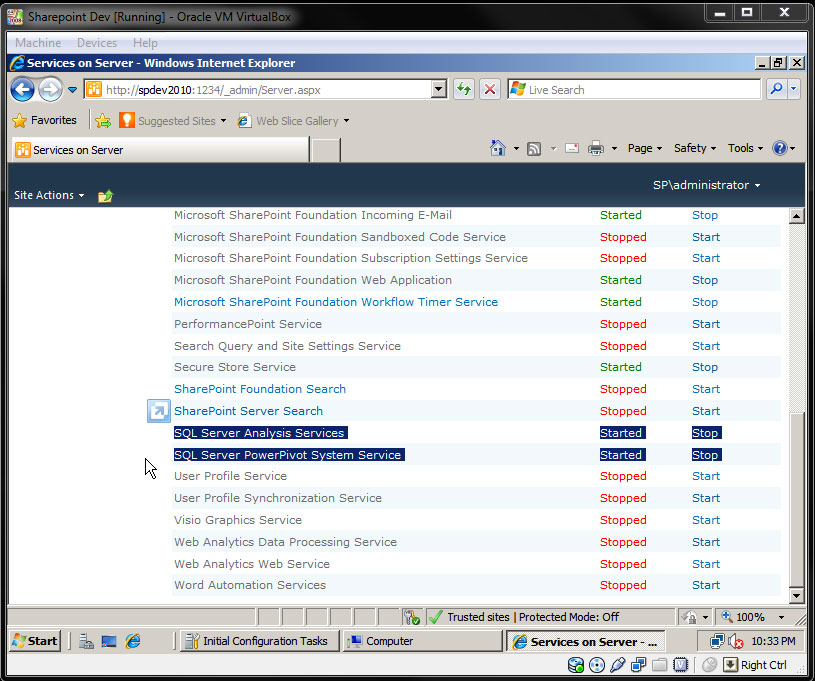Open Suggested Sites dropdown

[173, 121]
